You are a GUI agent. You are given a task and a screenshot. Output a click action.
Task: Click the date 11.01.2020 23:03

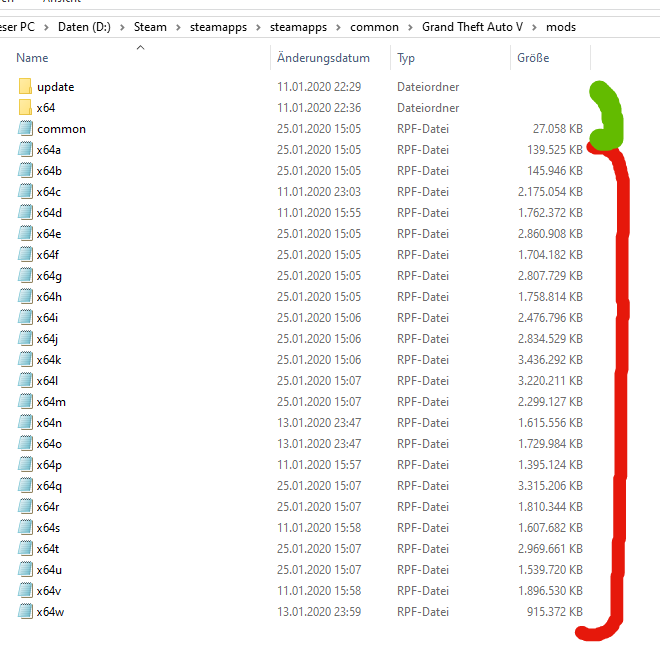[319, 191]
